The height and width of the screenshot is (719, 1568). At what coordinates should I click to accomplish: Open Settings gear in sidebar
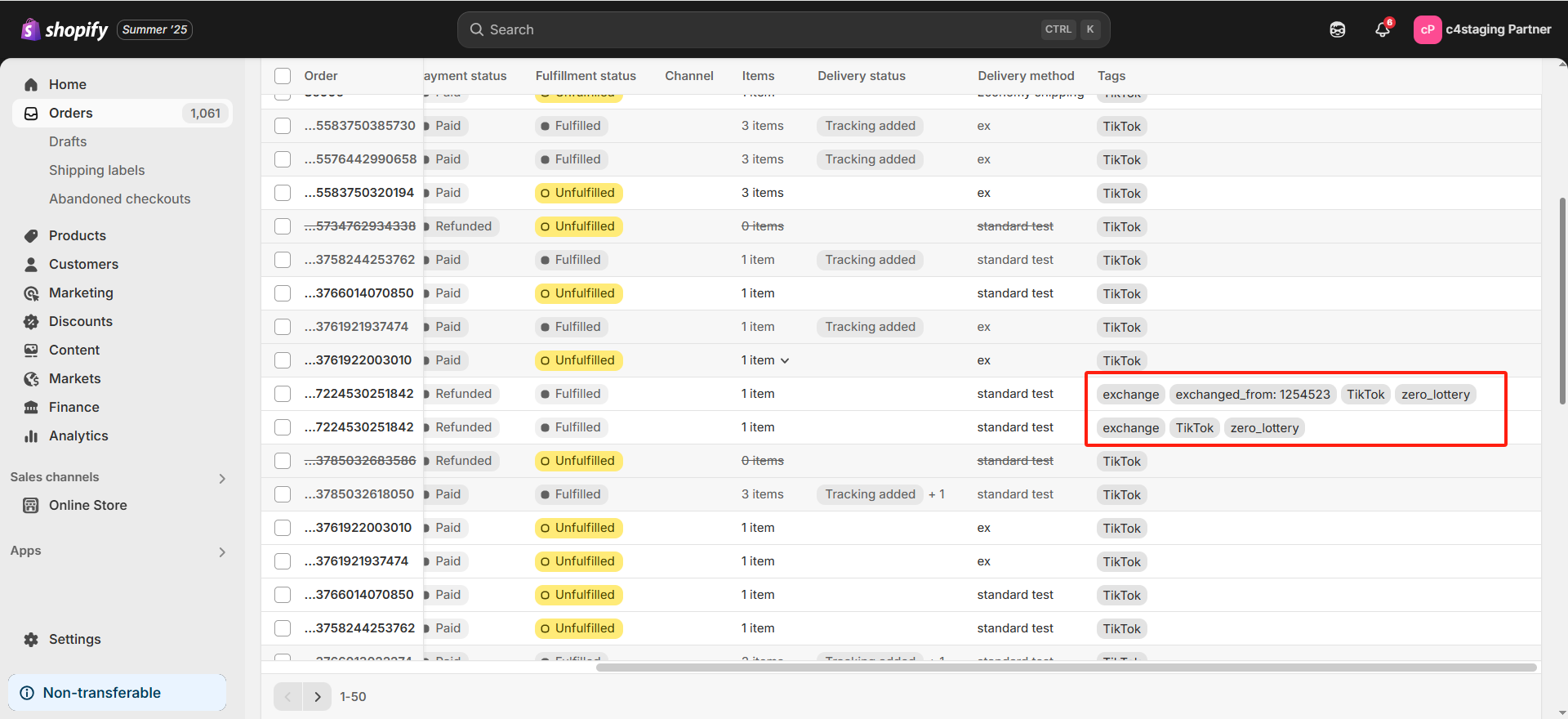coord(31,640)
